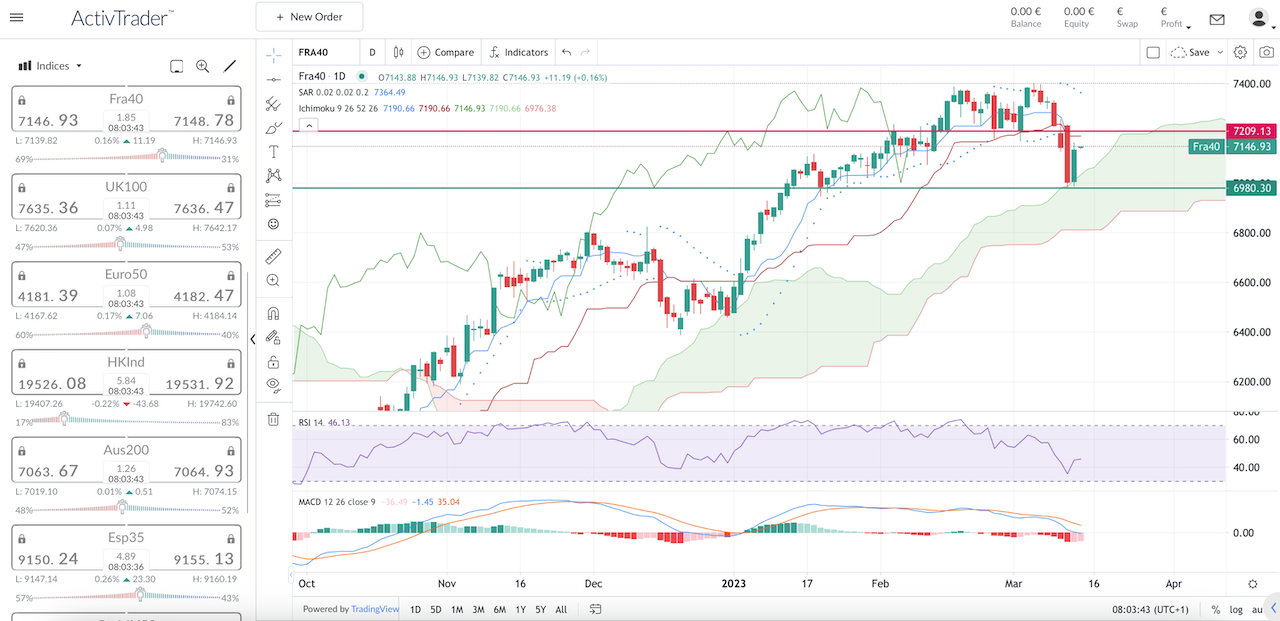Click the Fra40 sell price 7146.93

[x=48, y=120]
